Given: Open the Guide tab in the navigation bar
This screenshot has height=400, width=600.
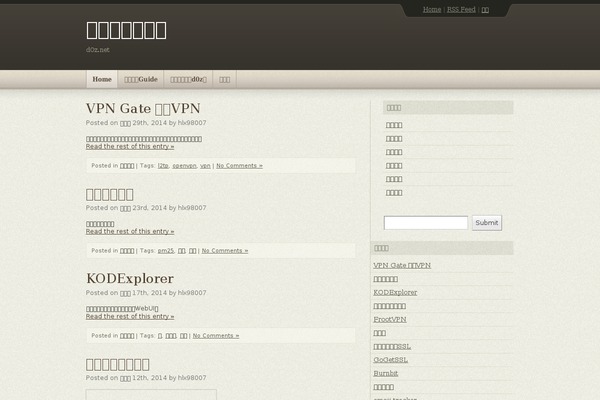Looking at the screenshot, I should (141, 79).
